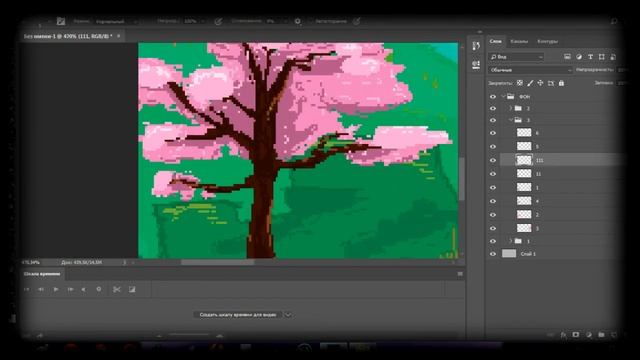The image size is (640, 360).
Task: Hide the фон group via its eye icon
Action: [x=493, y=97]
